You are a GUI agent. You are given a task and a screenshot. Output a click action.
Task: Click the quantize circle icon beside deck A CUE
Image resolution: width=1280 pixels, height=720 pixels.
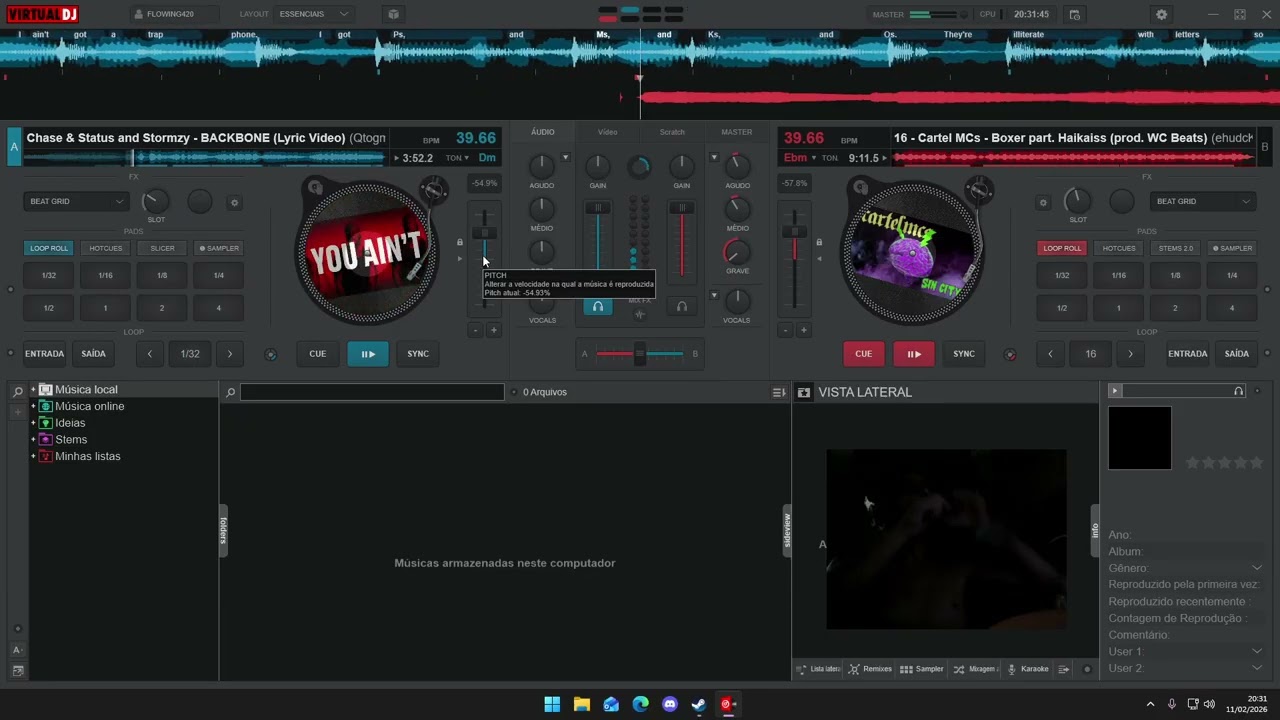pos(270,354)
